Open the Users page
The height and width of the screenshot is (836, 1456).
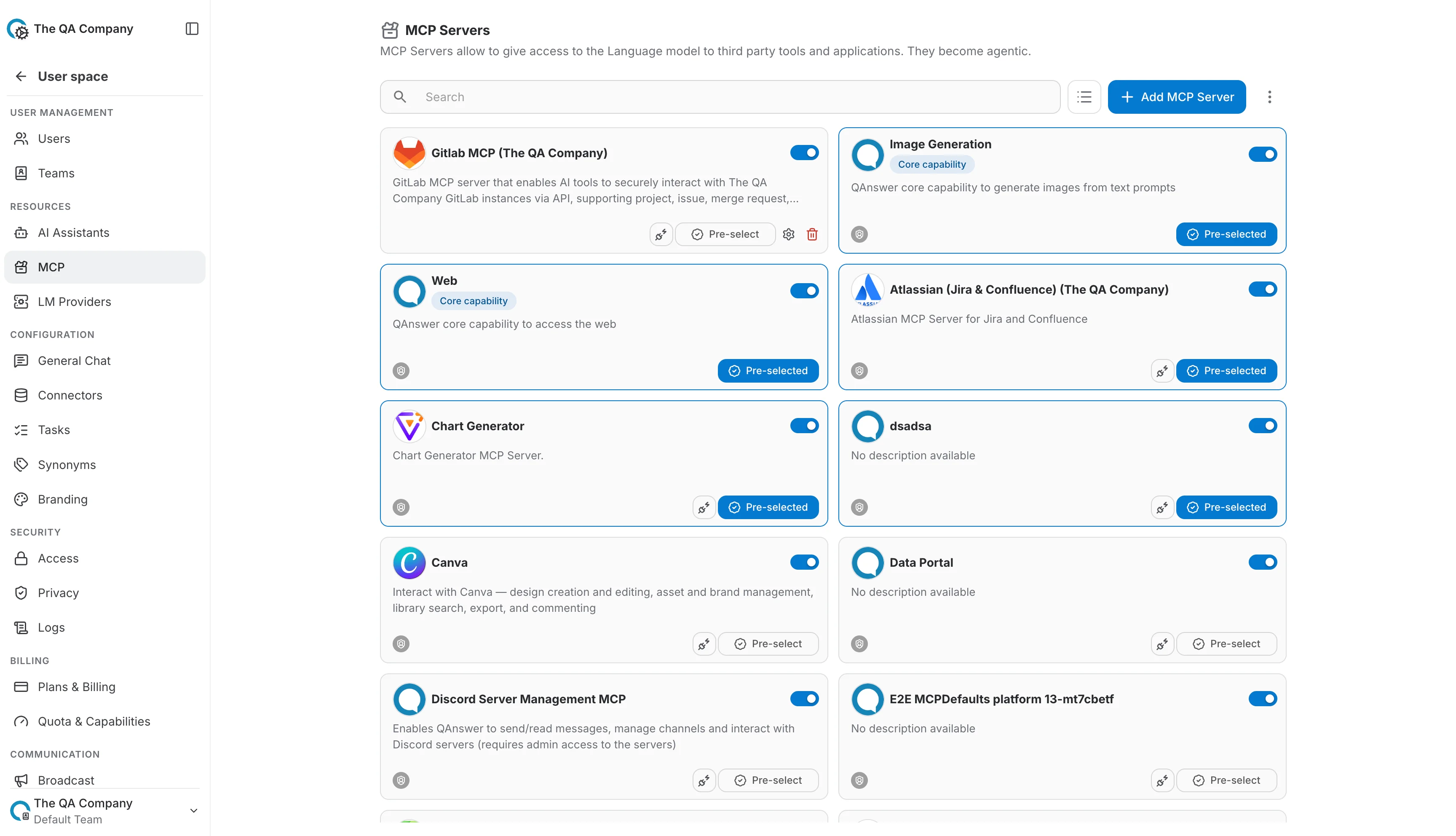pos(104,139)
